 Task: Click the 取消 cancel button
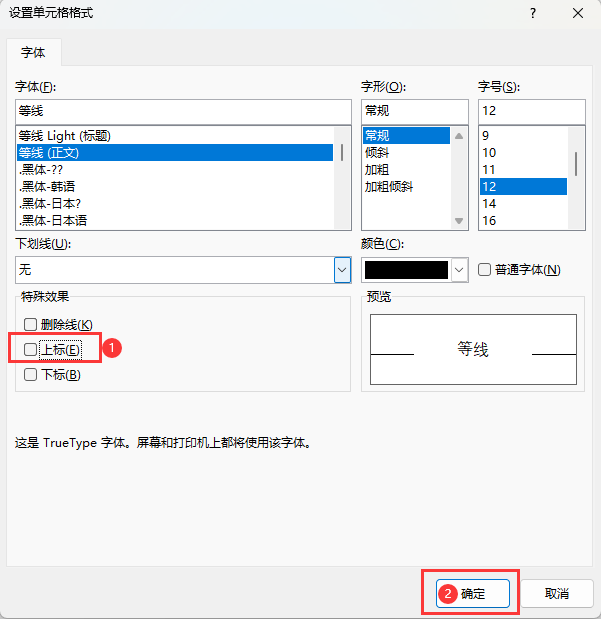(557, 593)
